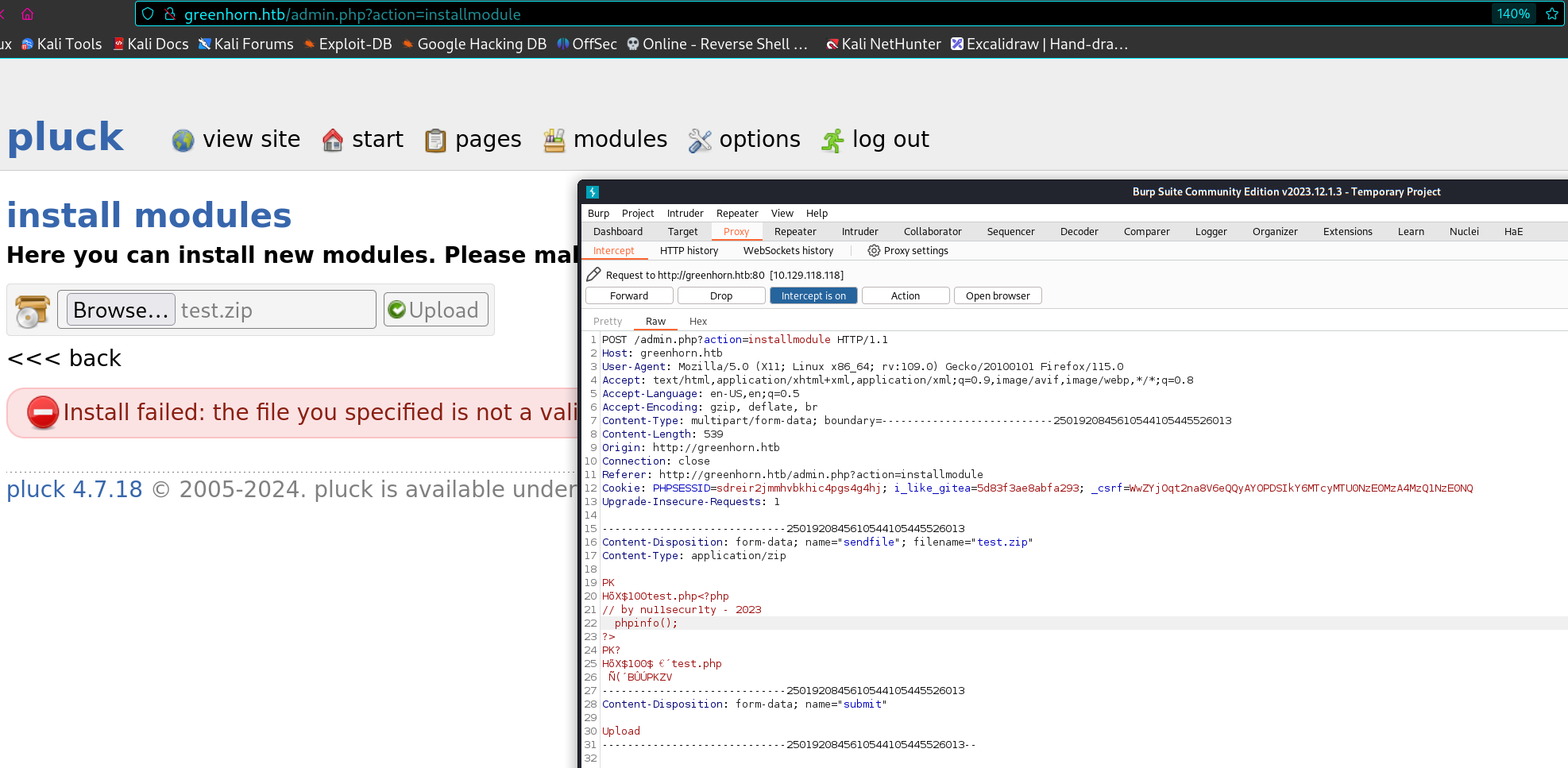Drop the intercepted request
Screen dimensions: 1568x768
tap(721, 295)
